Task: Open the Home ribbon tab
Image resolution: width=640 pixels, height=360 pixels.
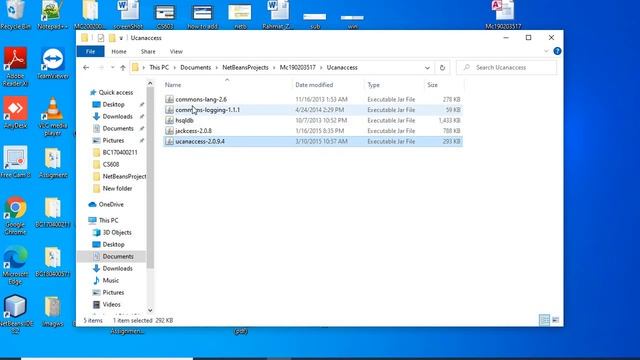Action: [119, 51]
